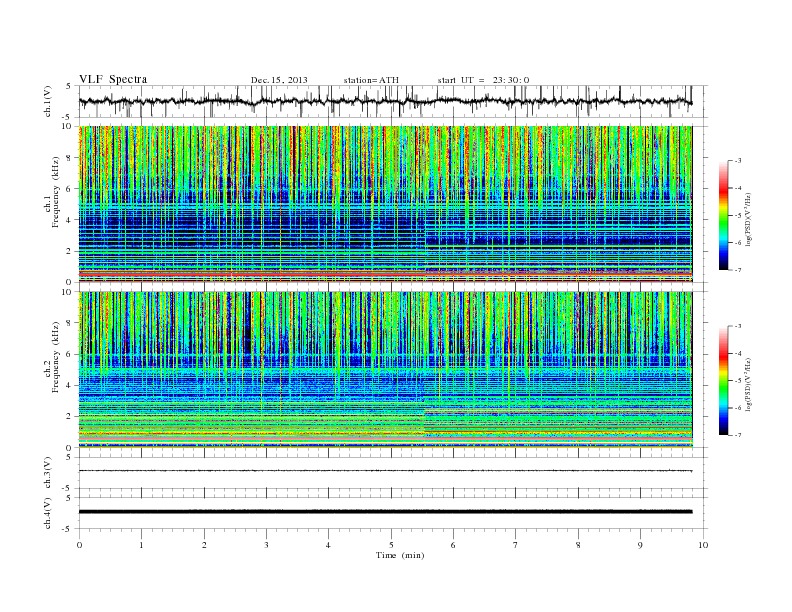Click time axis tick label "9"
792x612 pixels.
pyautogui.click(x=640, y=545)
